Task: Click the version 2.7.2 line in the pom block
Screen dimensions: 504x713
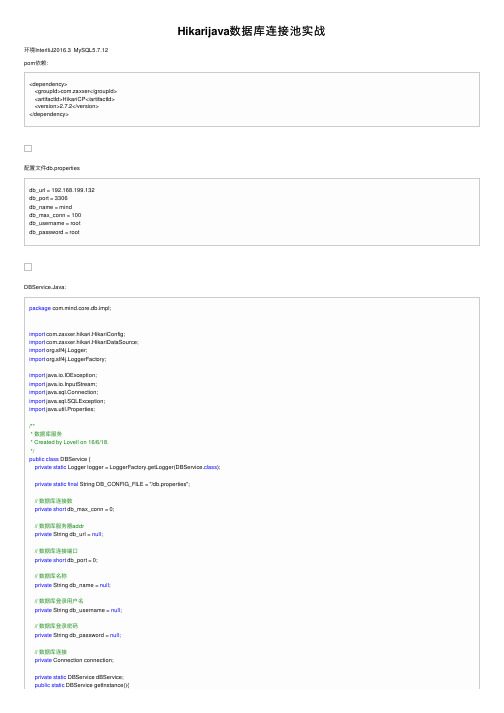Action: click(66, 106)
